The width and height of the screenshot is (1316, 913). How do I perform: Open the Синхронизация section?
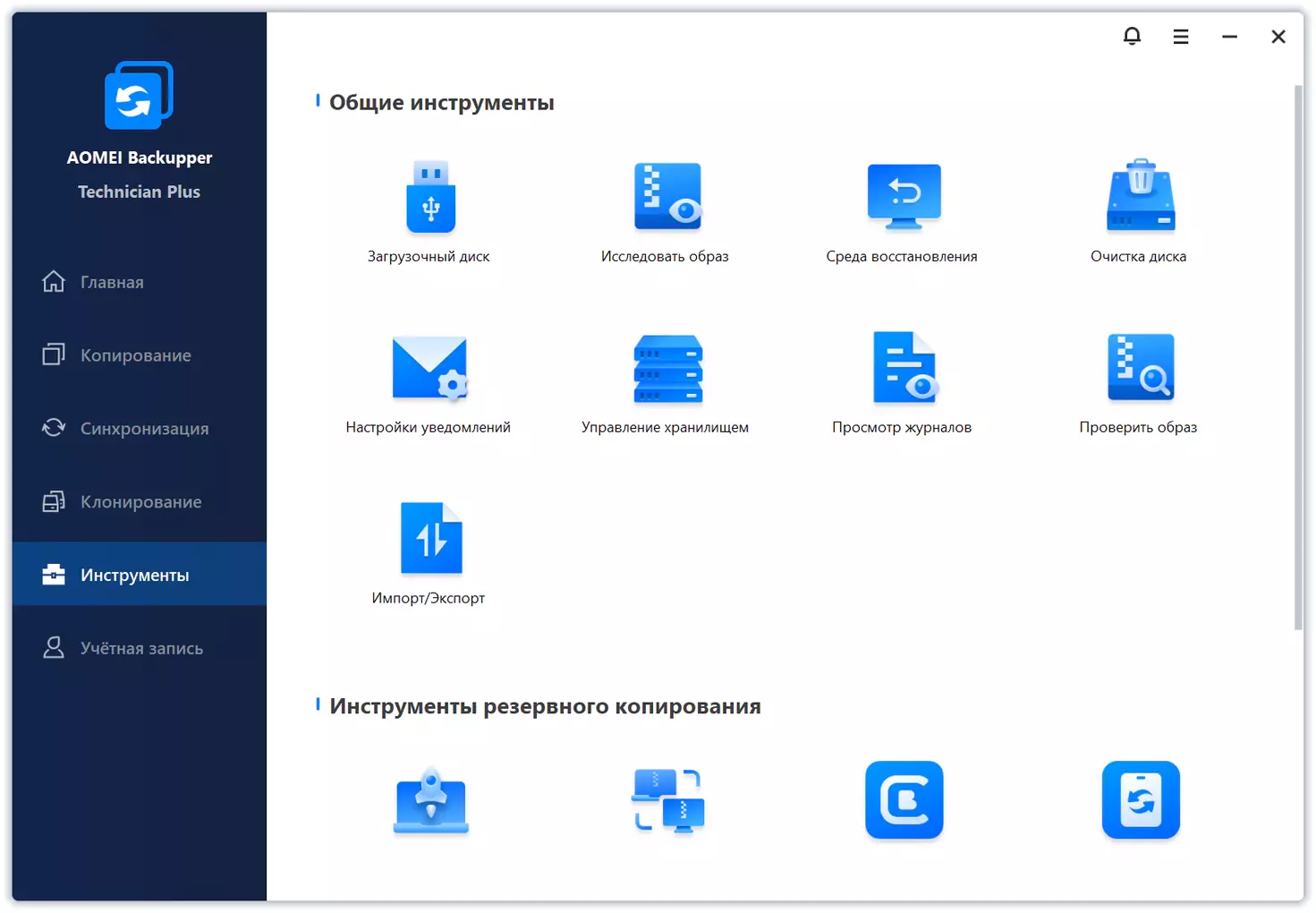(x=140, y=429)
